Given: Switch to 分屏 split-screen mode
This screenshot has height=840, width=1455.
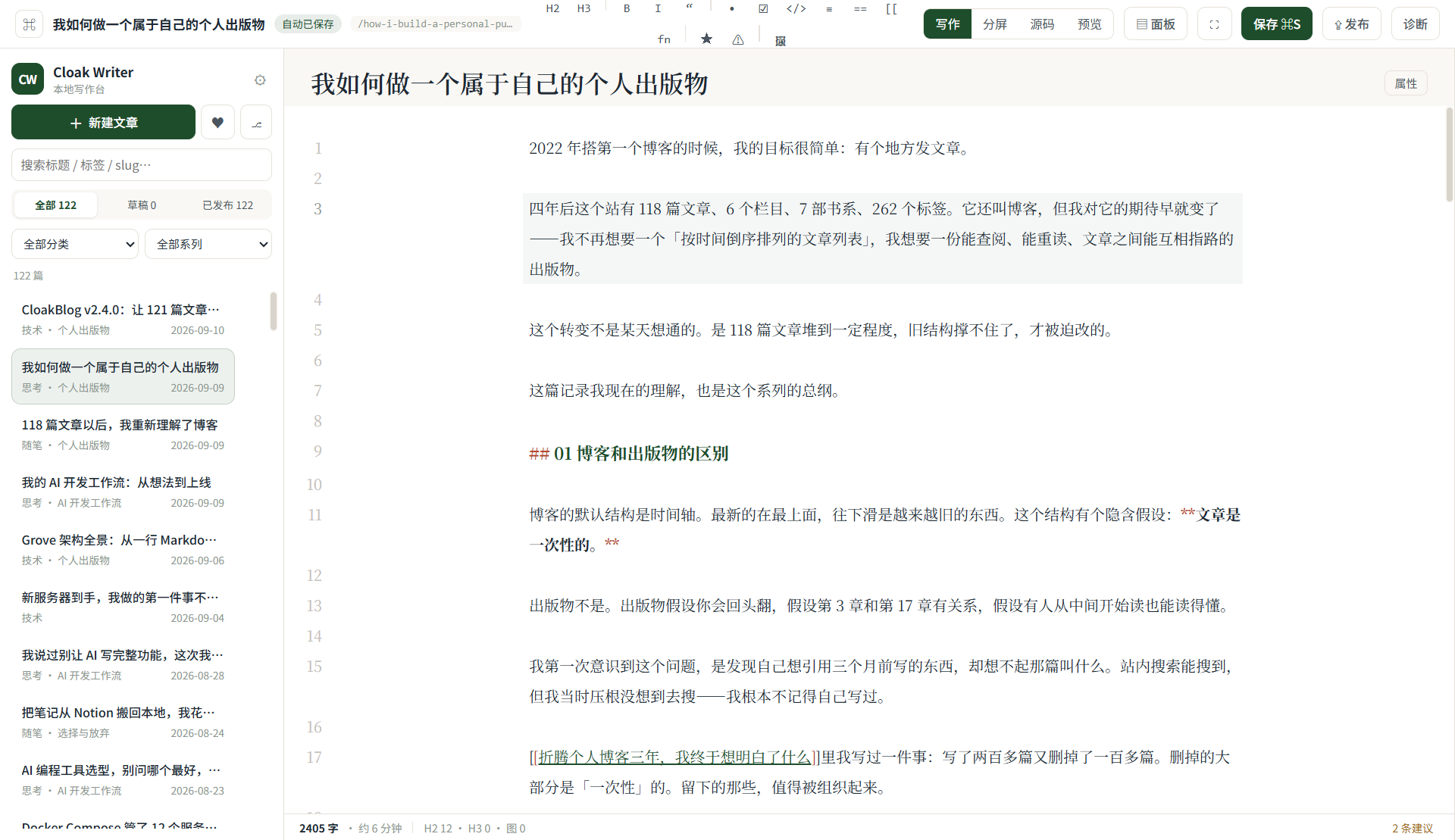Looking at the screenshot, I should 994,24.
